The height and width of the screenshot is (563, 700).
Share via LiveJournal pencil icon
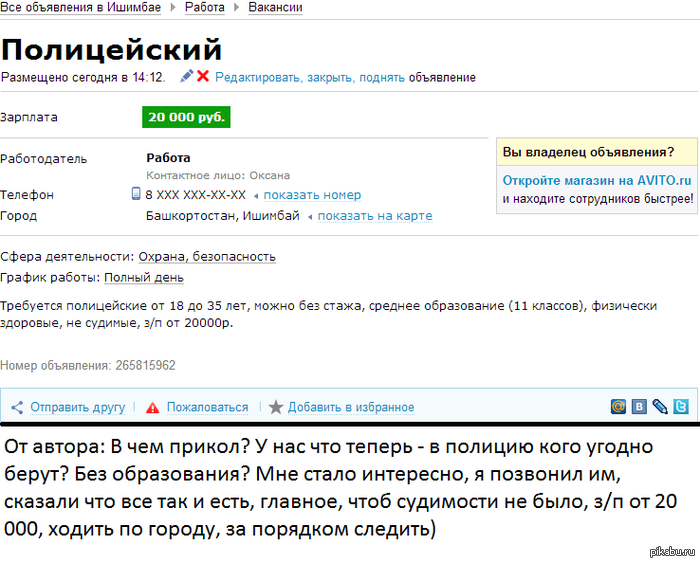click(660, 406)
